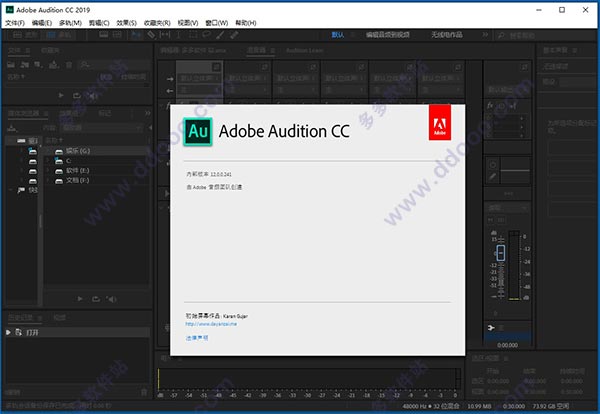
Task: Select the Spot Healing Brush tool
Action: 234,35
